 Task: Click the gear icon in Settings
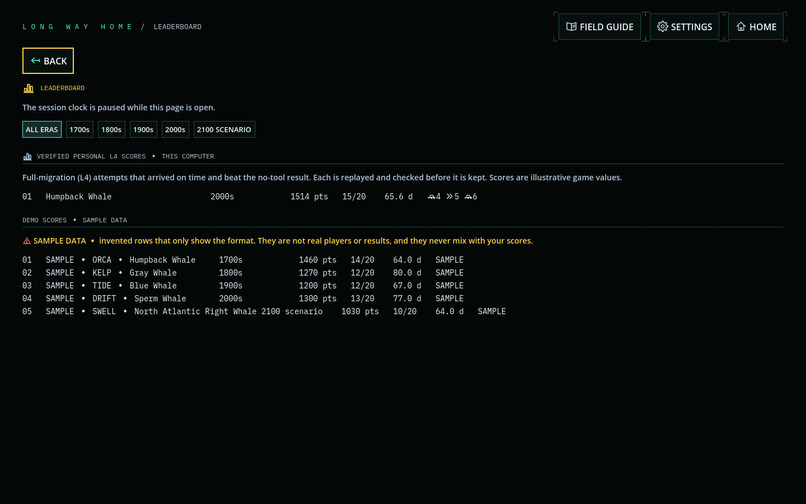(x=663, y=27)
